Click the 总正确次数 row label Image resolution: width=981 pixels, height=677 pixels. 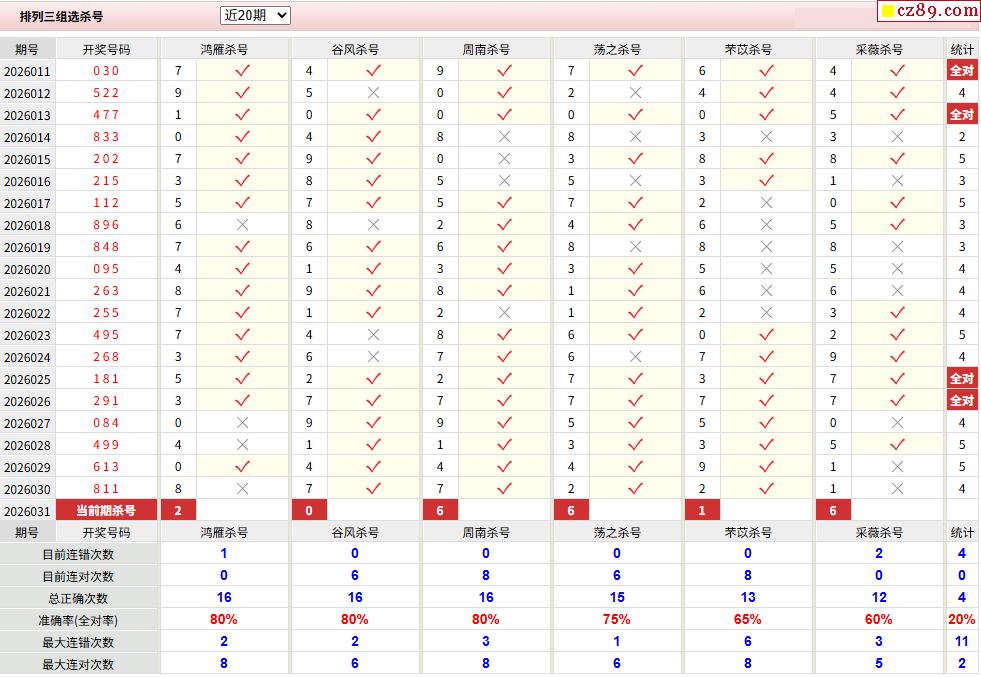78,598
